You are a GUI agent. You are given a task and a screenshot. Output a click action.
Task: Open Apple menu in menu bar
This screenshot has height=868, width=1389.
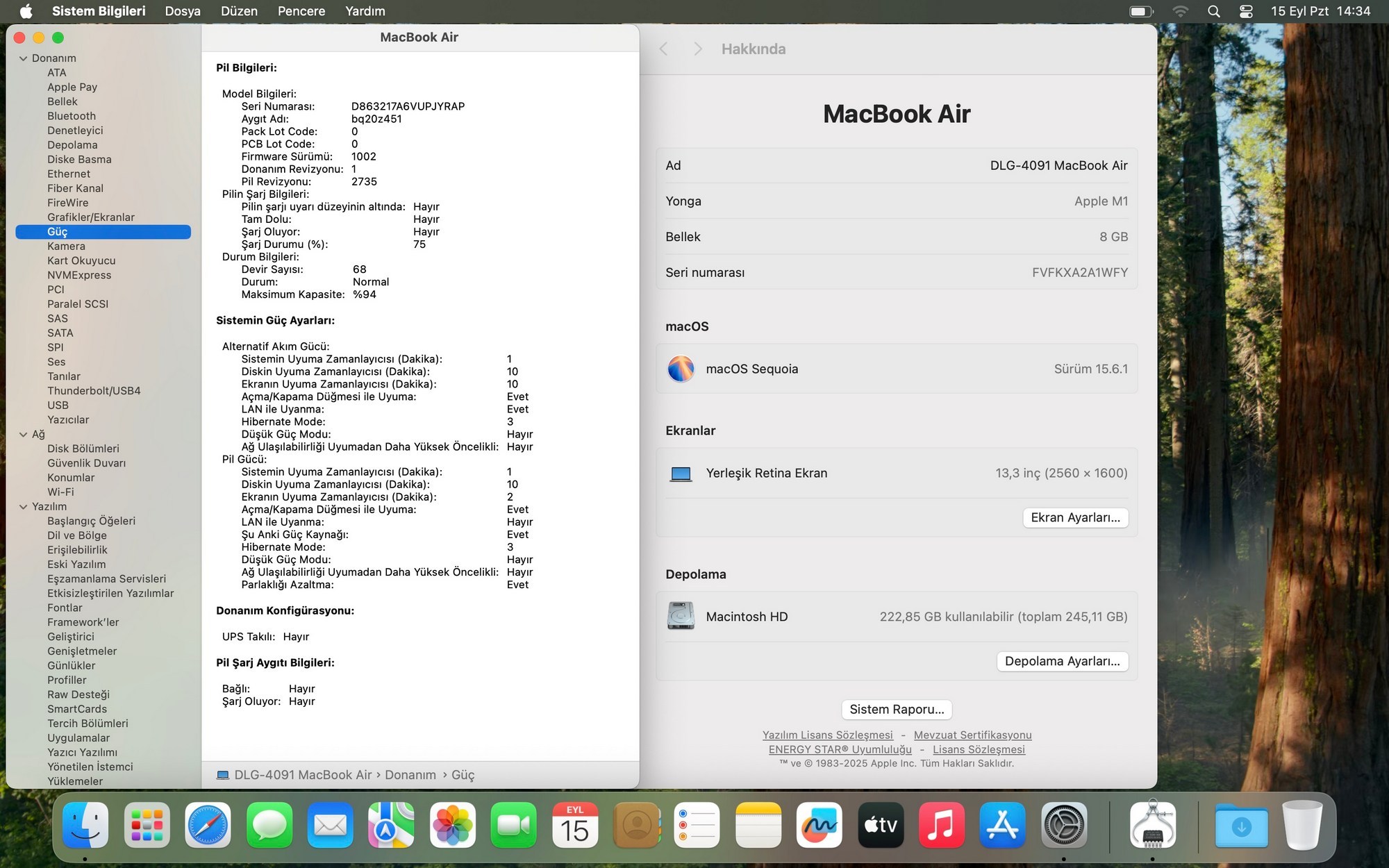pos(26,11)
